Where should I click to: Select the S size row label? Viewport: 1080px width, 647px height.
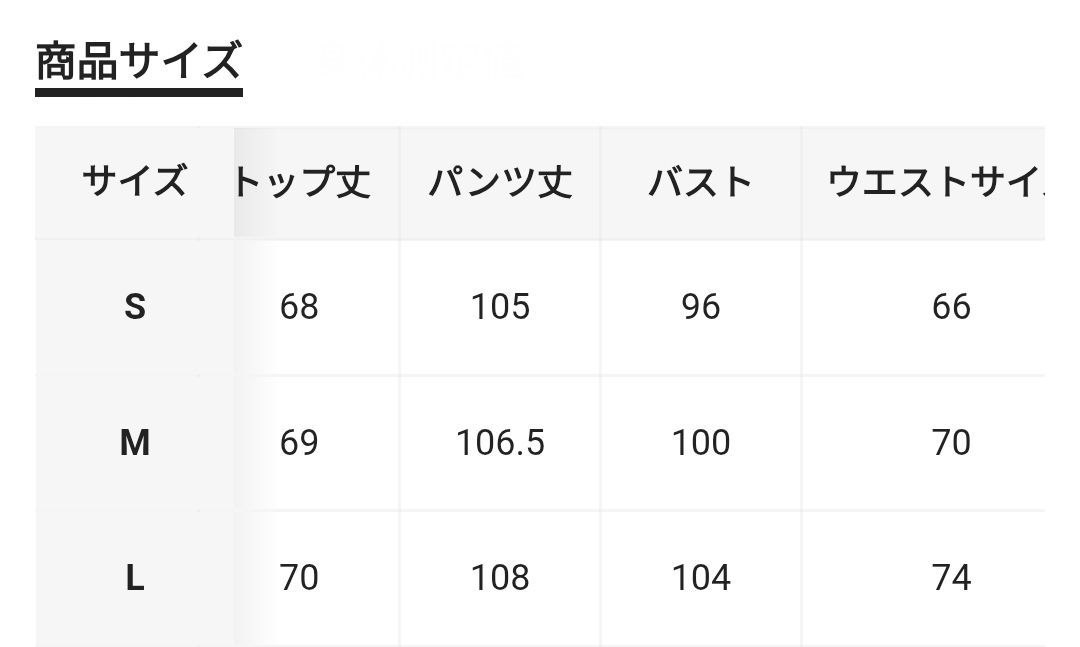tap(135, 307)
